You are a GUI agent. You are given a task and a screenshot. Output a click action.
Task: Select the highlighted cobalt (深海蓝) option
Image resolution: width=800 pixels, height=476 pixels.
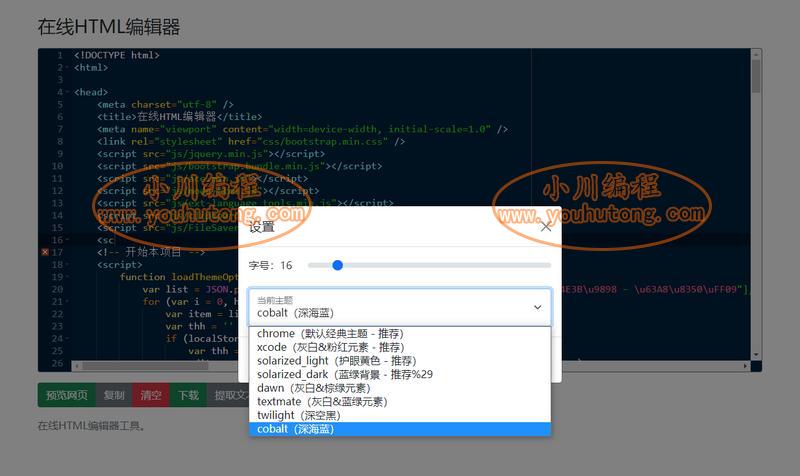(x=399, y=429)
